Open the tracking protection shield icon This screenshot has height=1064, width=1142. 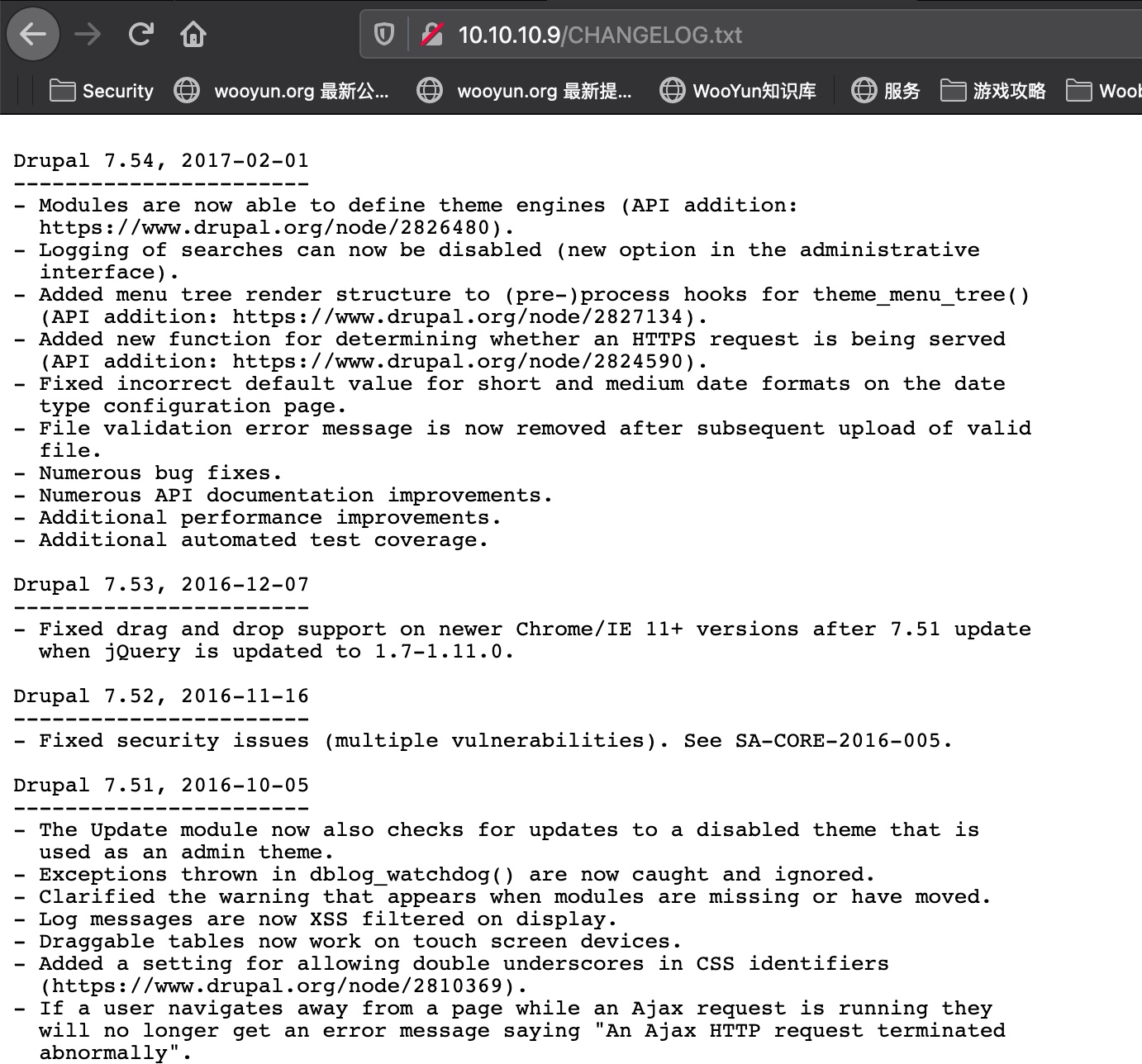click(384, 35)
